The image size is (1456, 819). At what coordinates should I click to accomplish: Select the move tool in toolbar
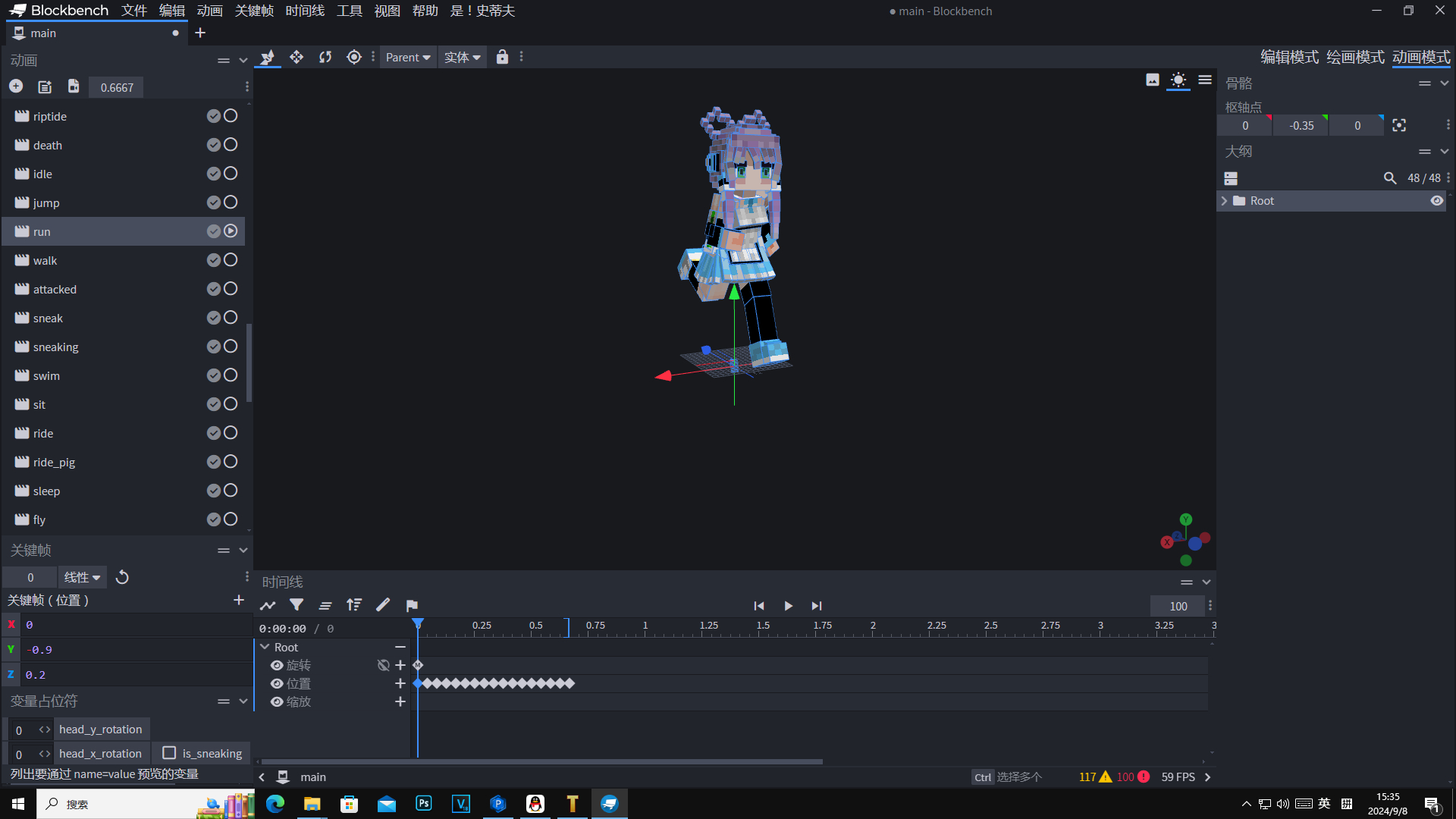click(x=297, y=57)
